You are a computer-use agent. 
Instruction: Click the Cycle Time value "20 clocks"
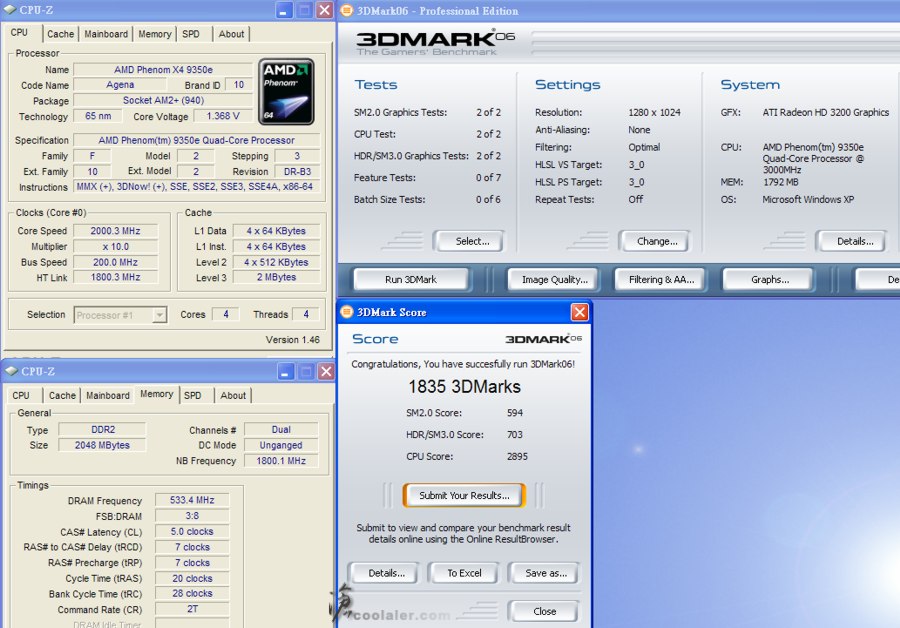192,579
